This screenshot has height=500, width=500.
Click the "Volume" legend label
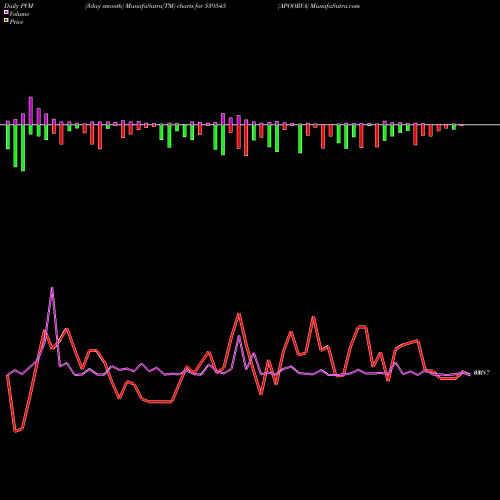(x=19, y=14)
